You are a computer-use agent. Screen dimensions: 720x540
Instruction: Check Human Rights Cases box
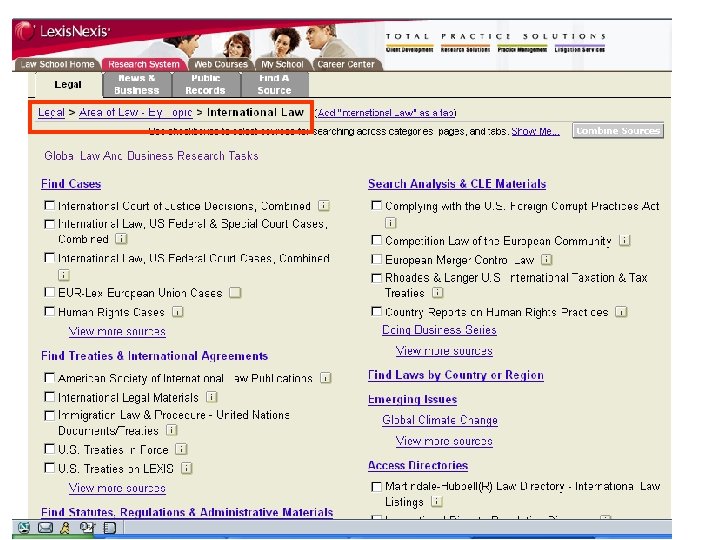[49, 311]
